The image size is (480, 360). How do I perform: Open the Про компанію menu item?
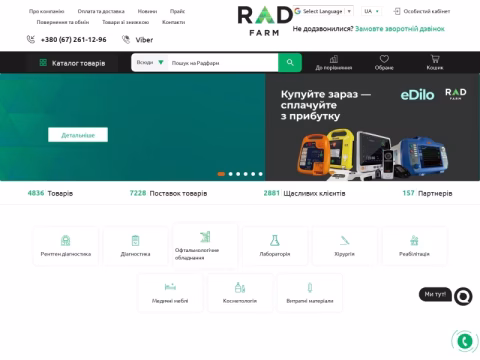[46, 11]
